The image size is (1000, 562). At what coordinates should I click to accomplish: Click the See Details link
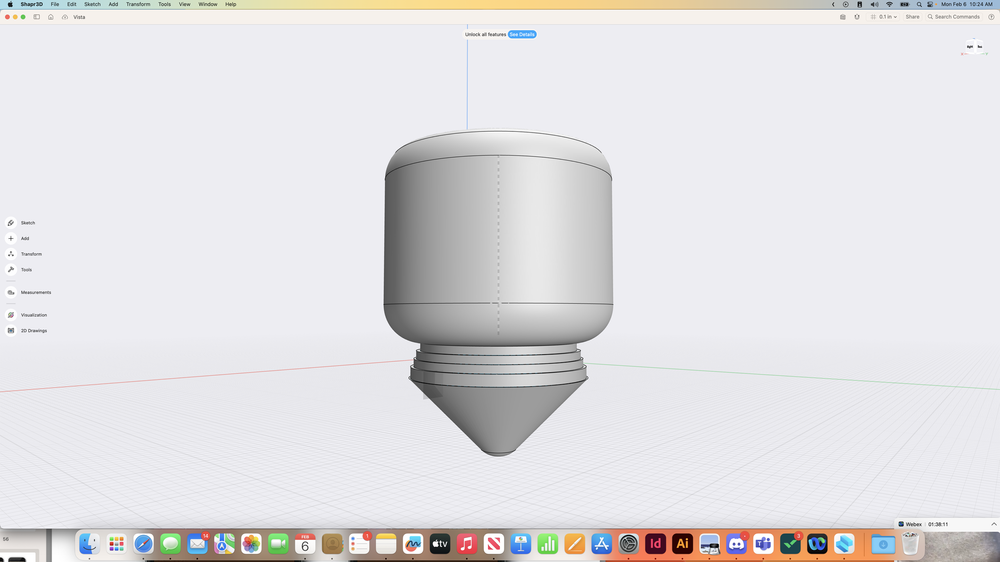point(522,34)
